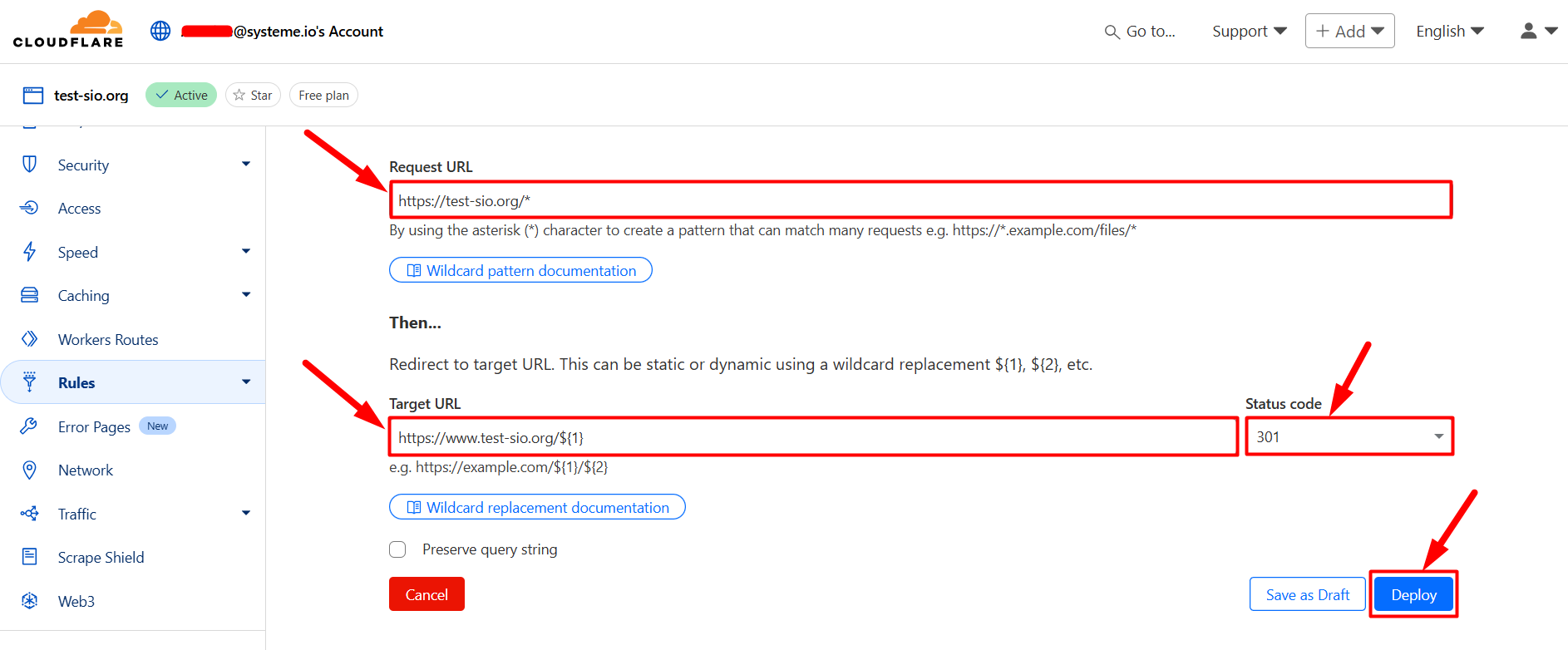Expand the Traffic sidebar section
The width and height of the screenshot is (1568, 650).
(x=246, y=513)
